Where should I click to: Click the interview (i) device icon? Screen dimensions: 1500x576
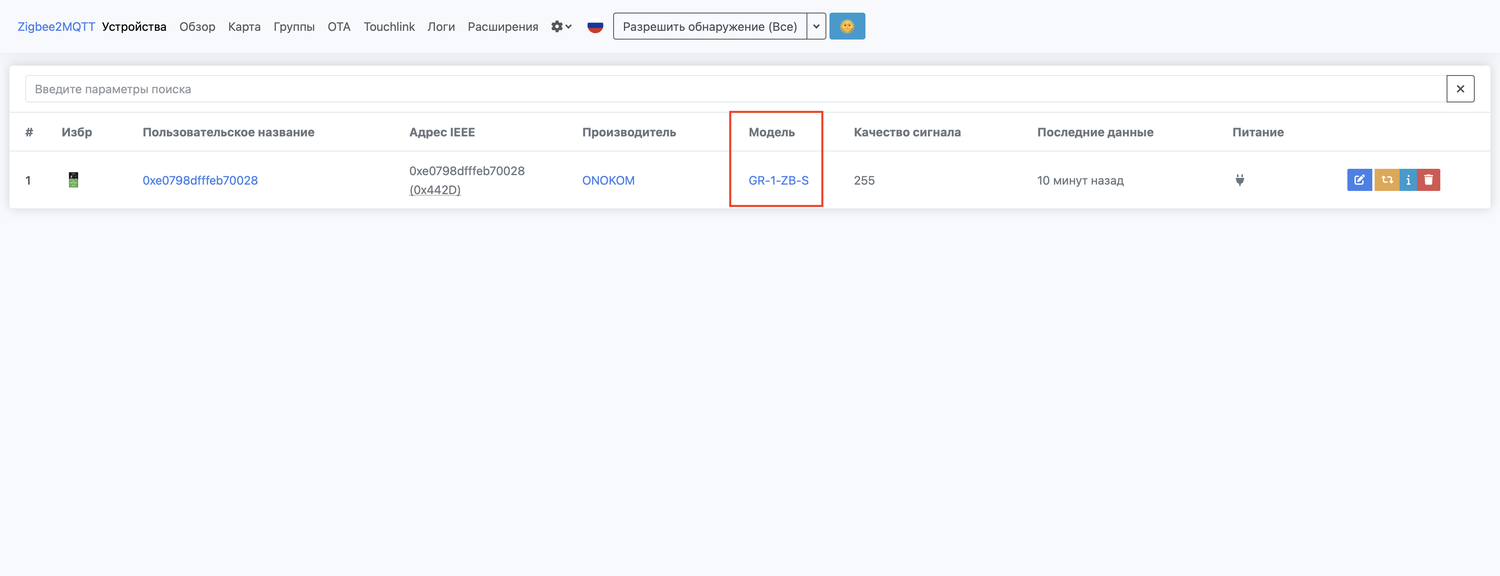[x=1408, y=180]
